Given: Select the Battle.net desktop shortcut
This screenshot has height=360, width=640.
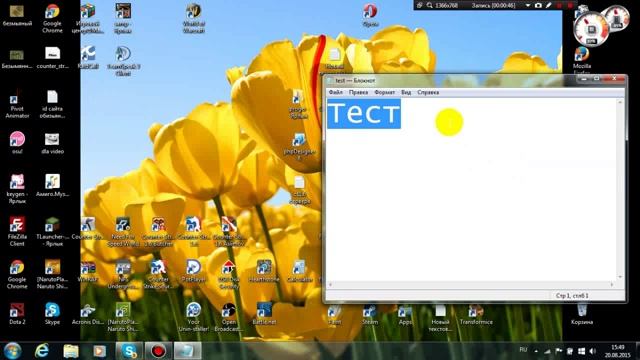Looking at the screenshot, I should (264, 314).
